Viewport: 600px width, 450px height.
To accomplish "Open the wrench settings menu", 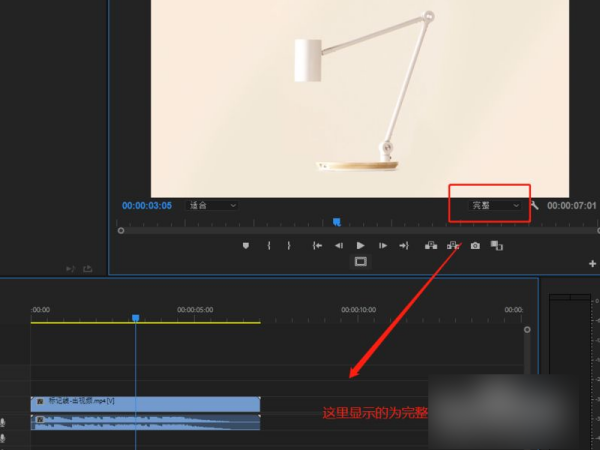I will coord(535,205).
